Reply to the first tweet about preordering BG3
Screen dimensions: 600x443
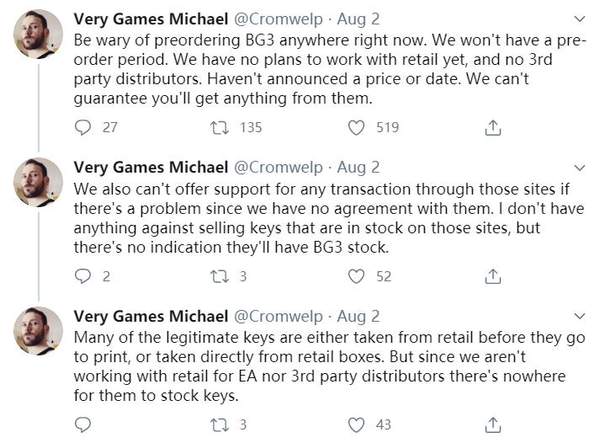pos(84,127)
